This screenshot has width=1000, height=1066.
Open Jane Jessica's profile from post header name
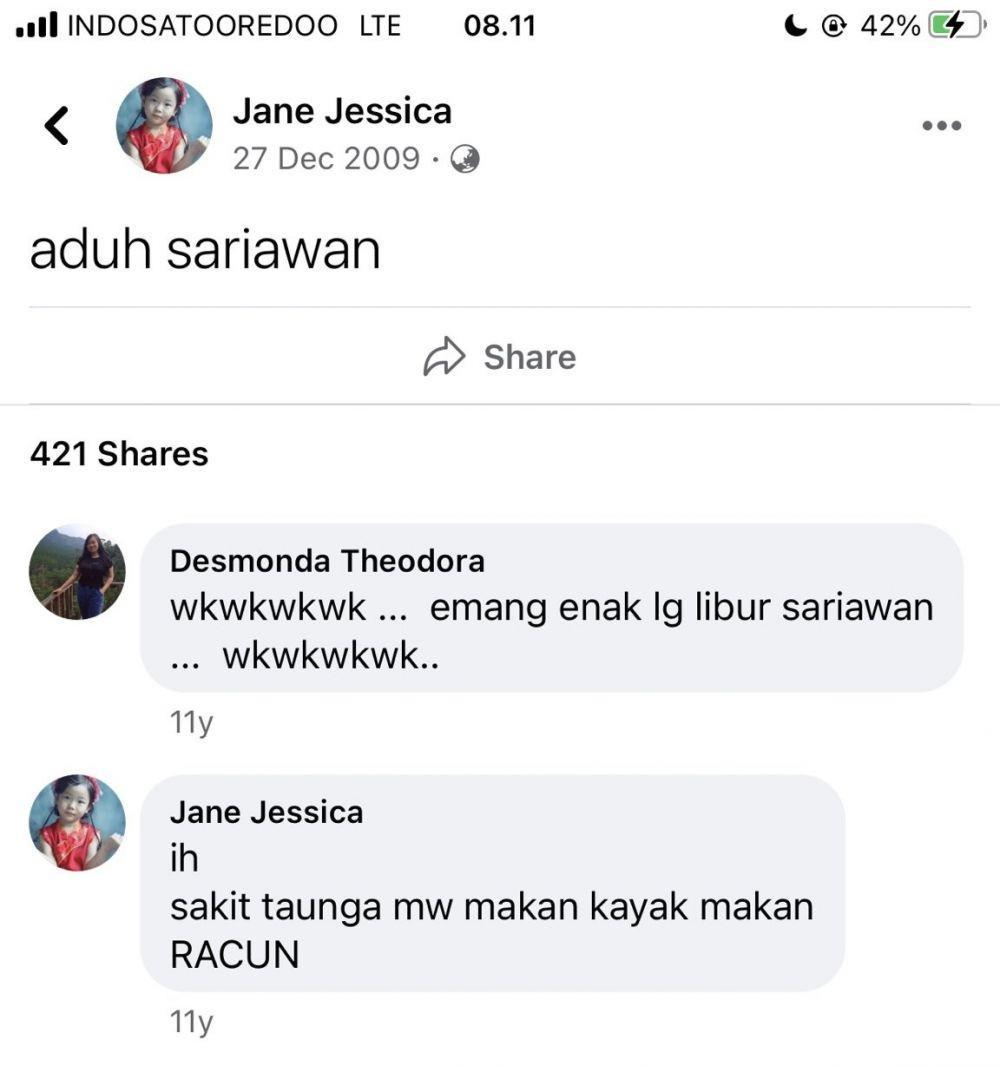(342, 111)
